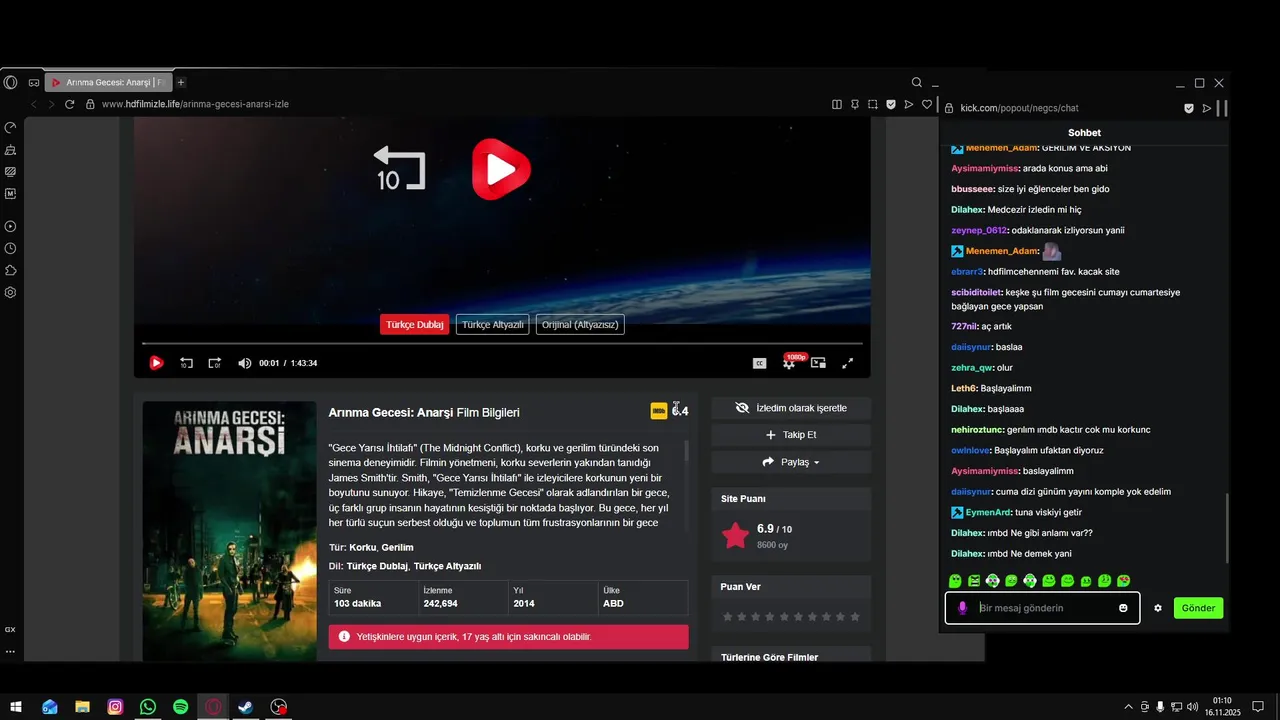Mute the video player volume
This screenshot has width=1280, height=720.
tap(244, 363)
